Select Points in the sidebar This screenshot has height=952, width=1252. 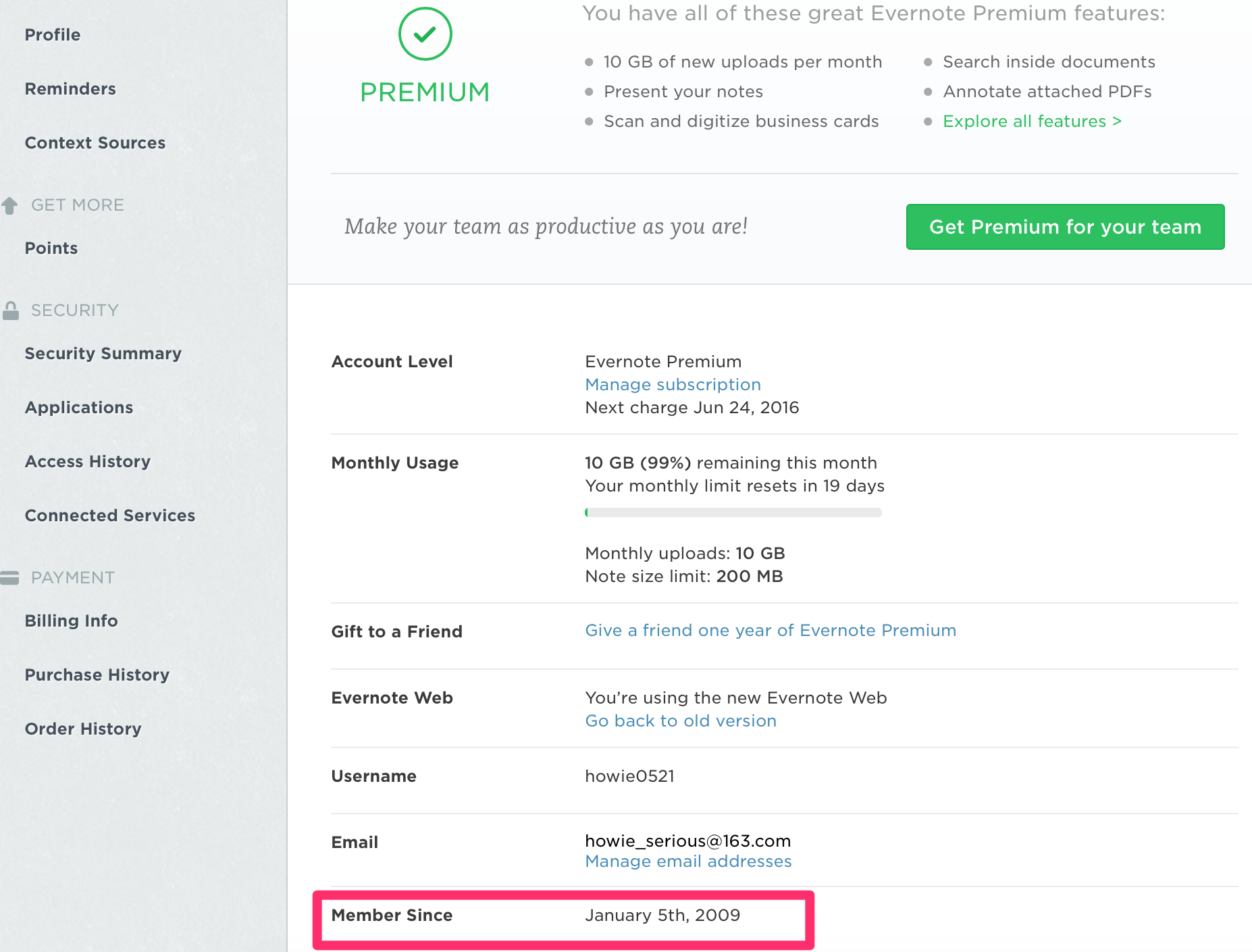click(x=51, y=248)
